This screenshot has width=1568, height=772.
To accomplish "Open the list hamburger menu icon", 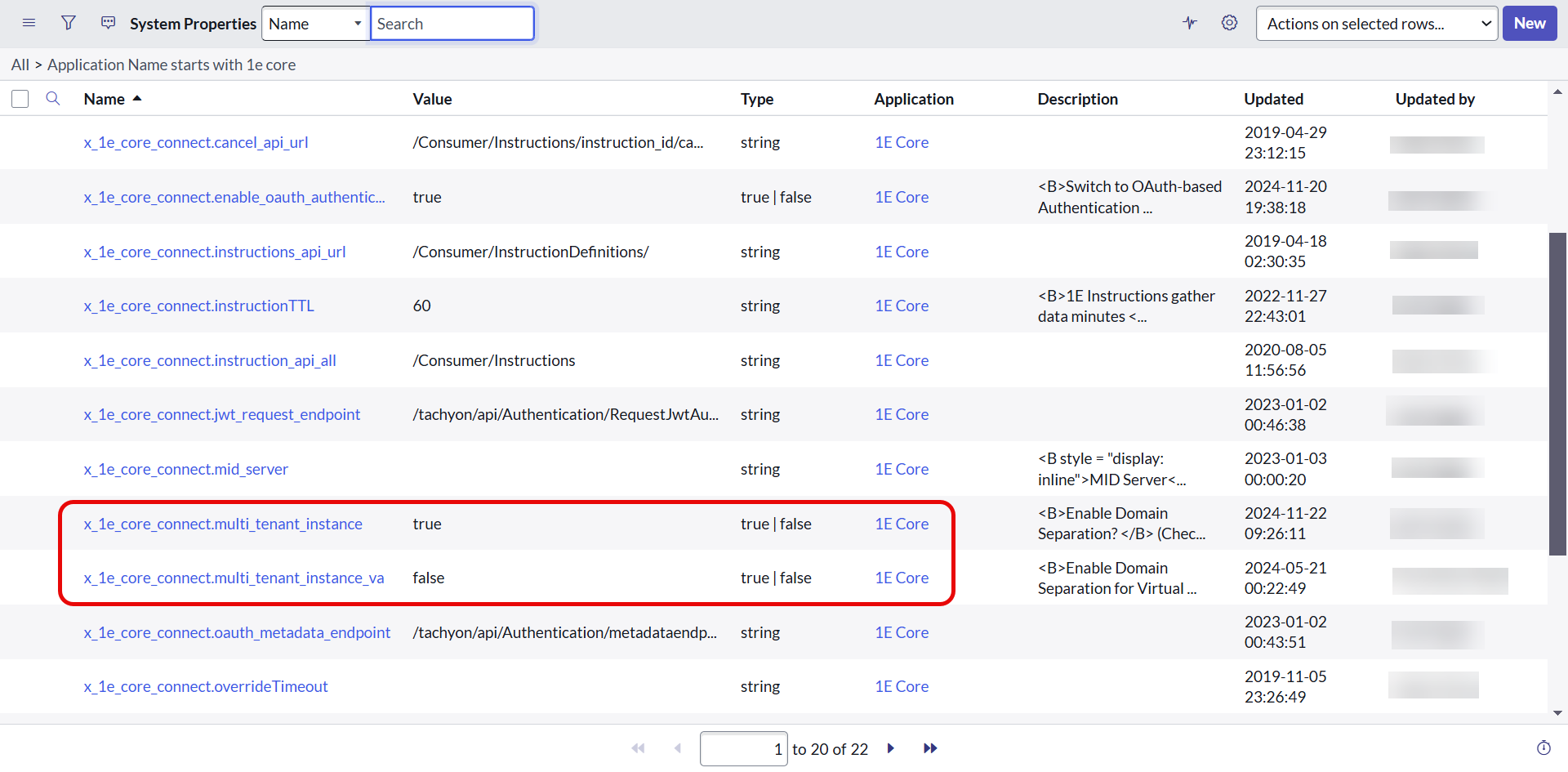I will (29, 23).
